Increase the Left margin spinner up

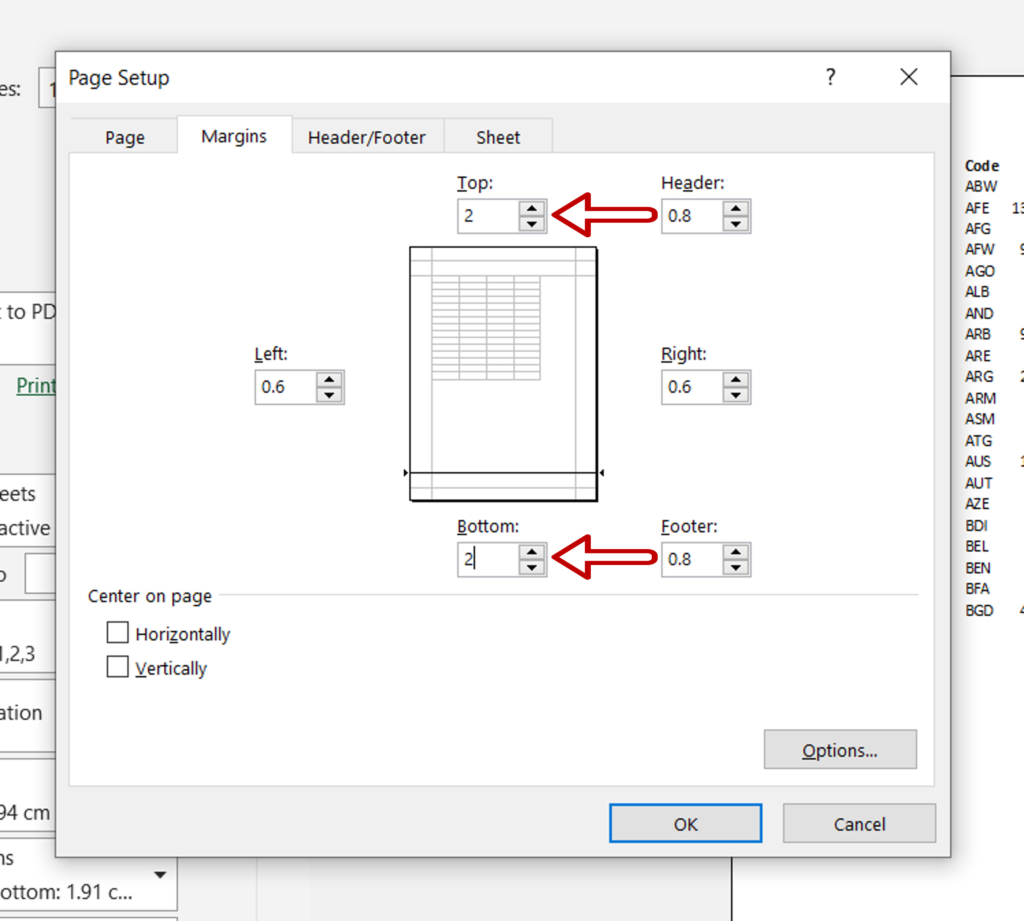coord(329,380)
